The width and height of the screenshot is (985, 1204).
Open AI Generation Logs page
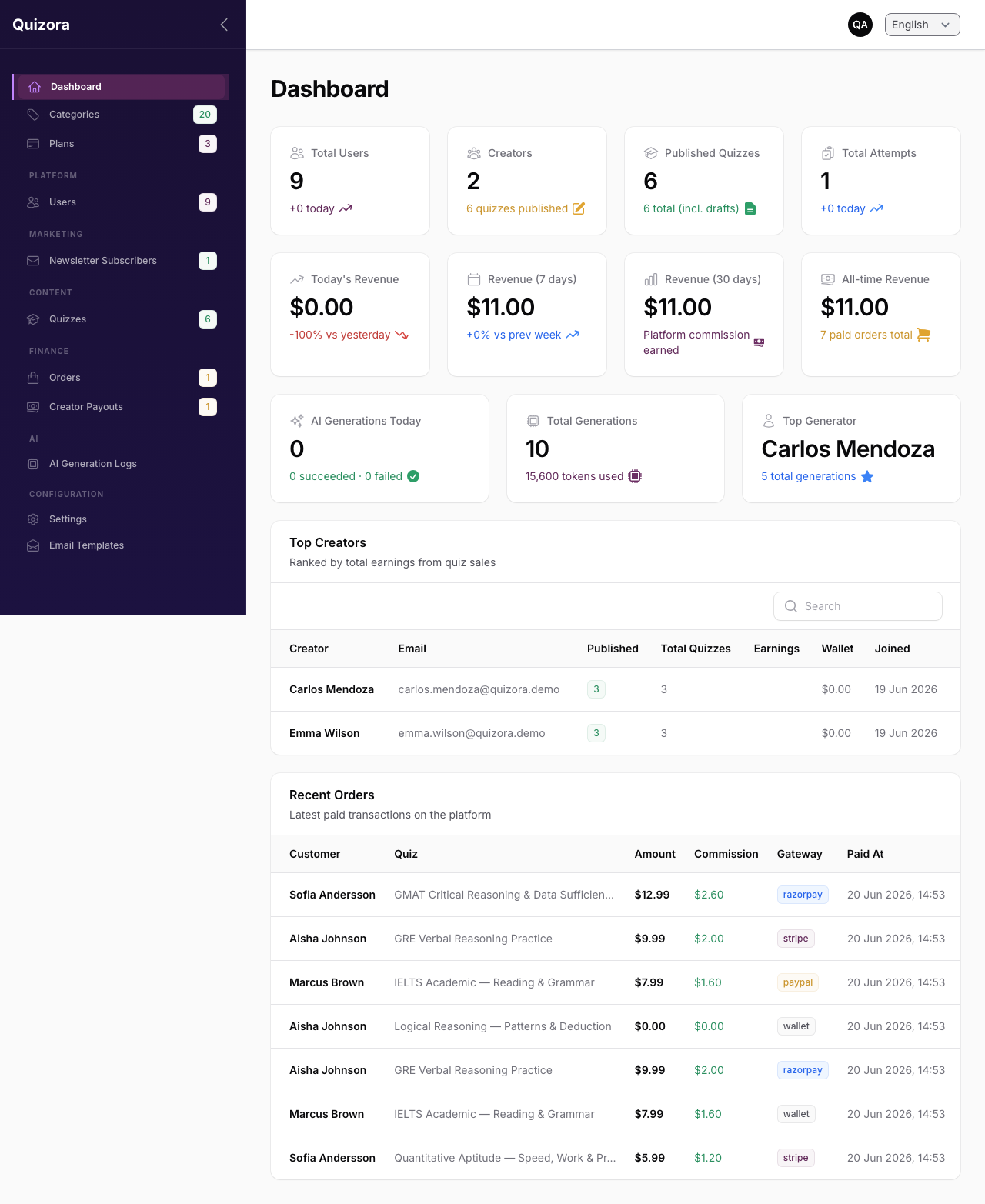121,464
